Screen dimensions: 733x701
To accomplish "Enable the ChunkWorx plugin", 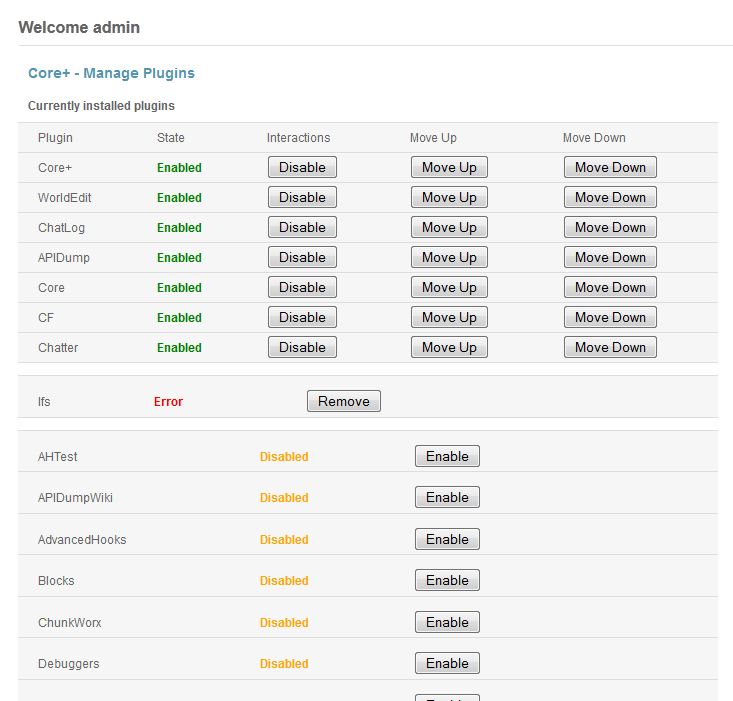I will 447,622.
